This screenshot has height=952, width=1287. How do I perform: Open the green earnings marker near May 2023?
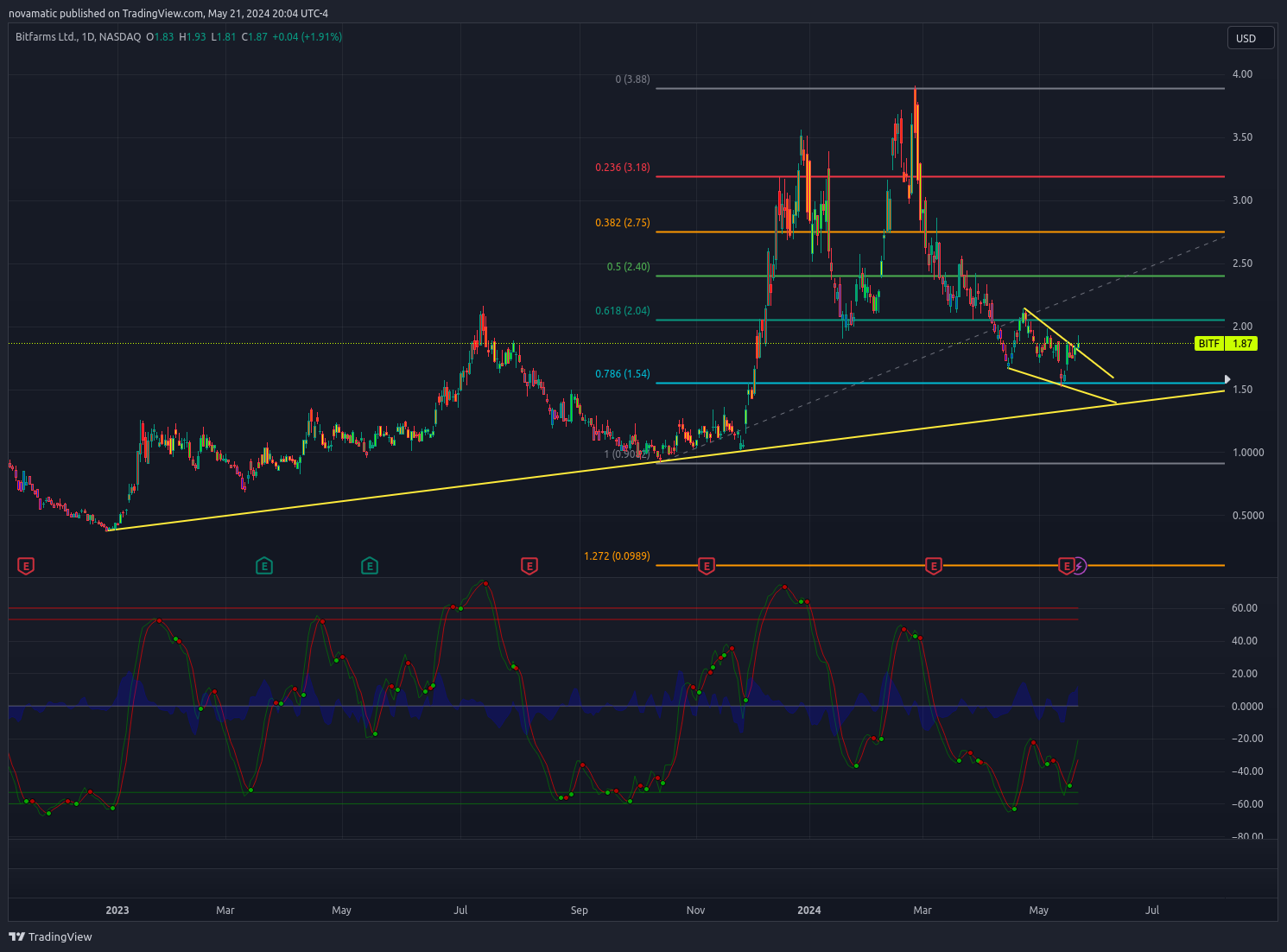[369, 567]
